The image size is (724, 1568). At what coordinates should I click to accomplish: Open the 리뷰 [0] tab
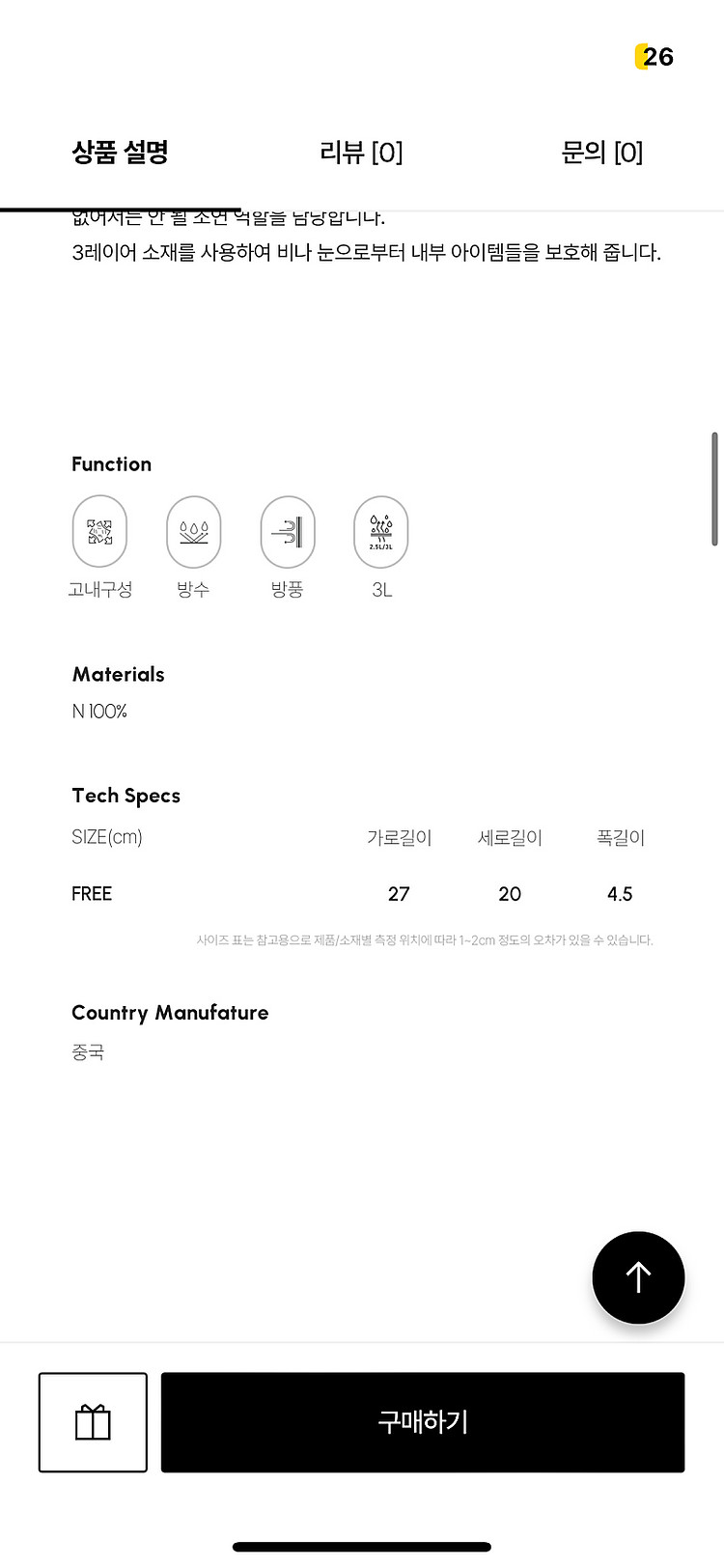(x=361, y=152)
